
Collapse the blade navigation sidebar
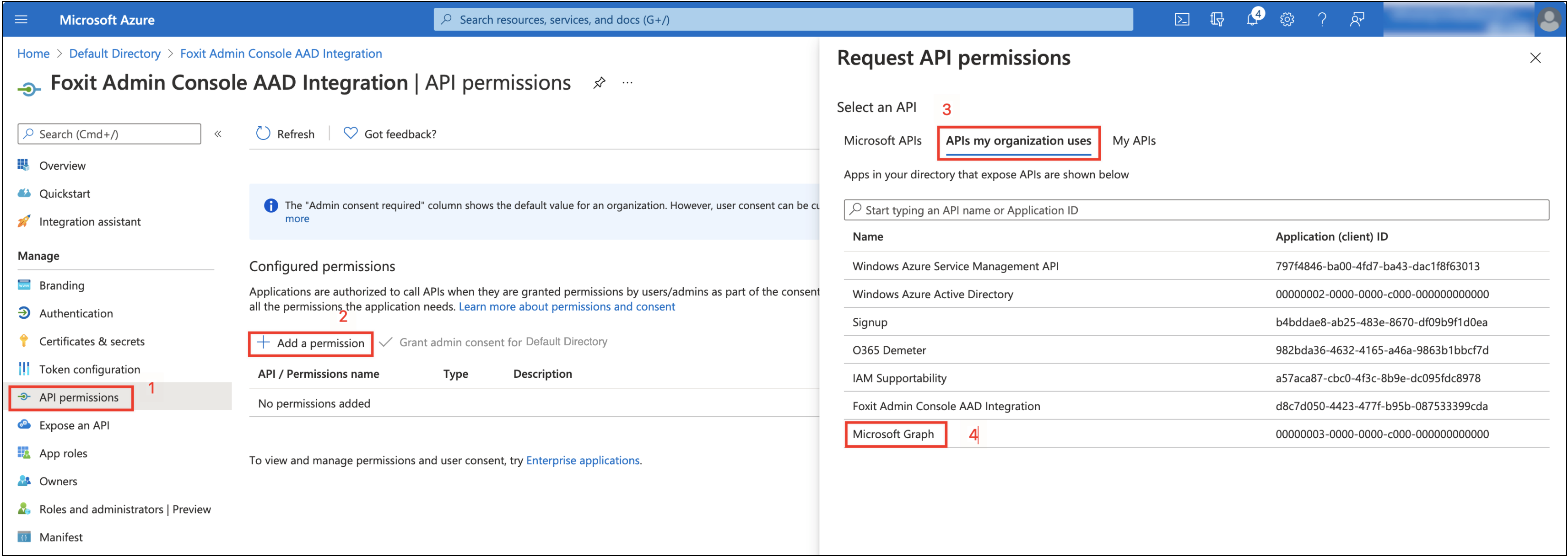pos(217,134)
